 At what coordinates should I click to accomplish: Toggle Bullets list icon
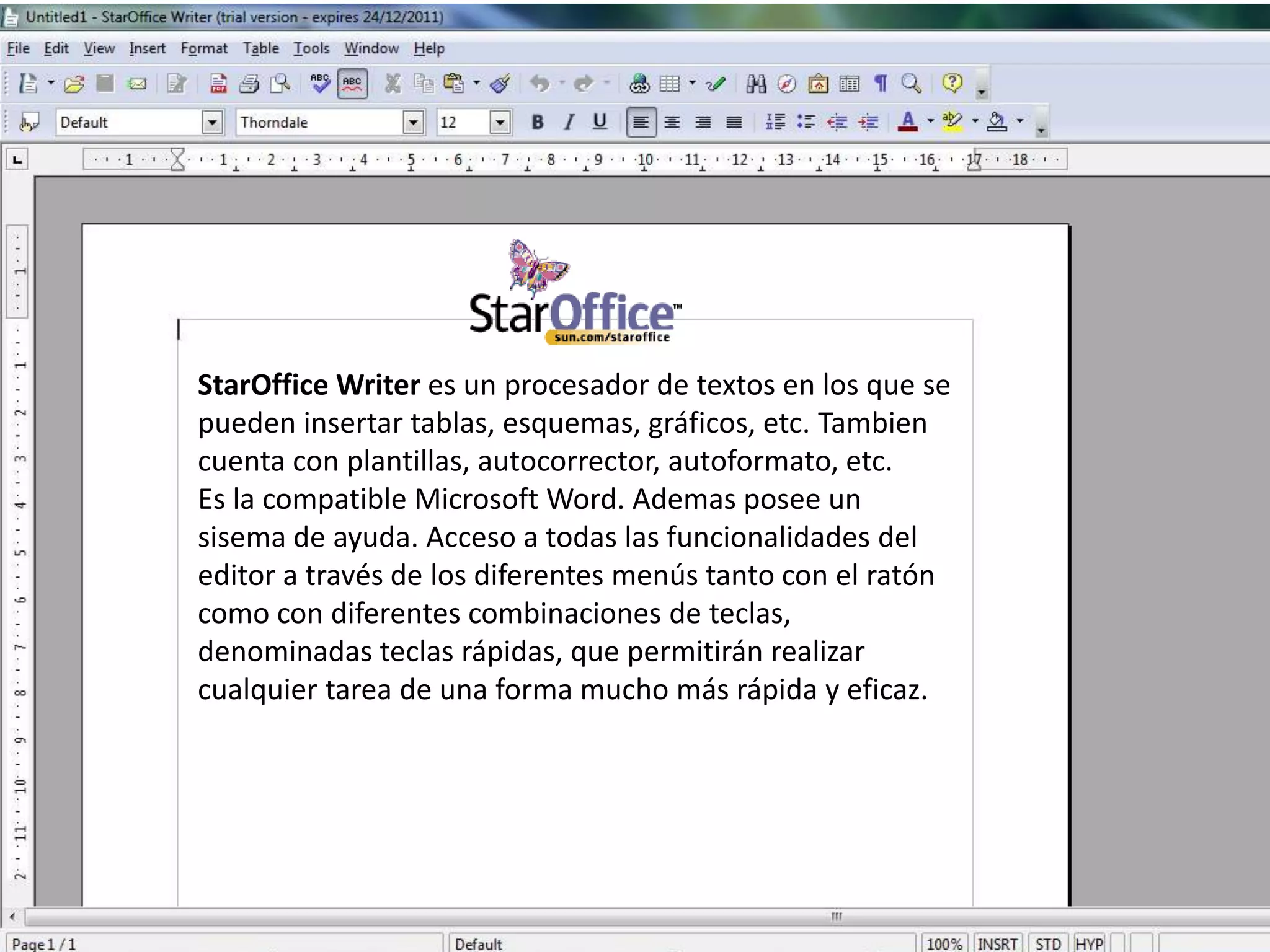coord(806,122)
